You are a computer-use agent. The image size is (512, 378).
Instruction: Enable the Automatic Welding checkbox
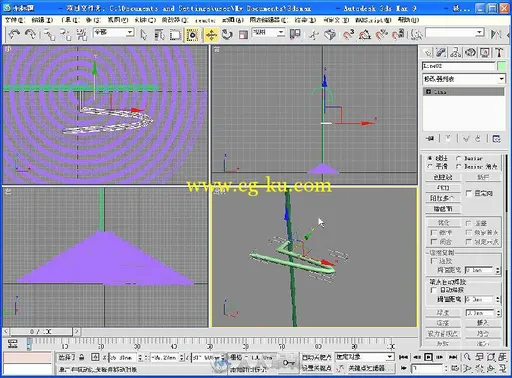(434, 290)
